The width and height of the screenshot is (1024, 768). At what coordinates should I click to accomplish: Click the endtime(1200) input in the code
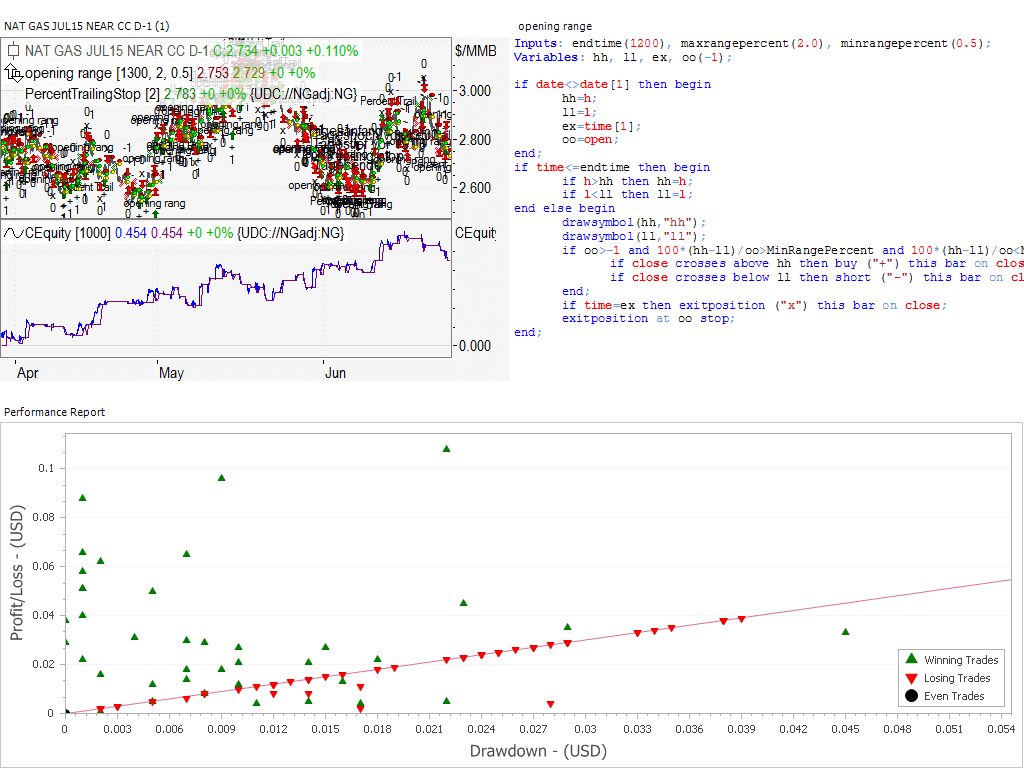(x=619, y=43)
